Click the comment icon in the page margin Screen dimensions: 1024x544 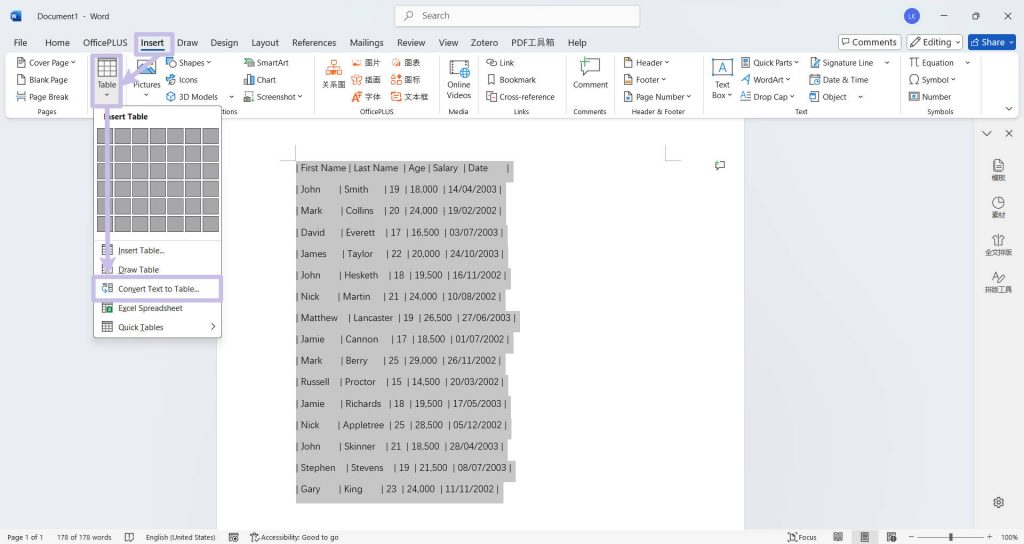click(720, 165)
